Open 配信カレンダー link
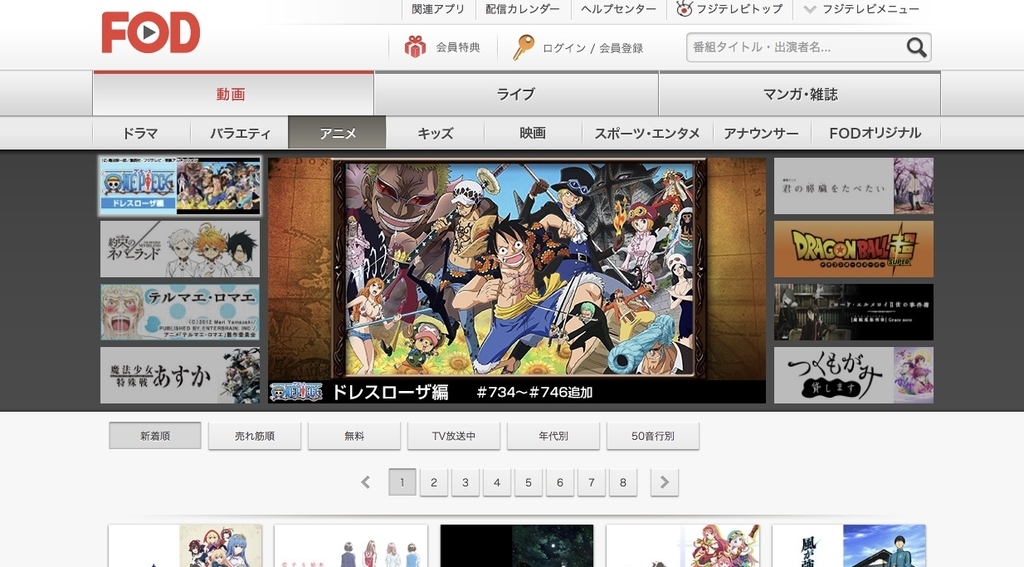The width and height of the screenshot is (1024, 567). tap(522, 9)
